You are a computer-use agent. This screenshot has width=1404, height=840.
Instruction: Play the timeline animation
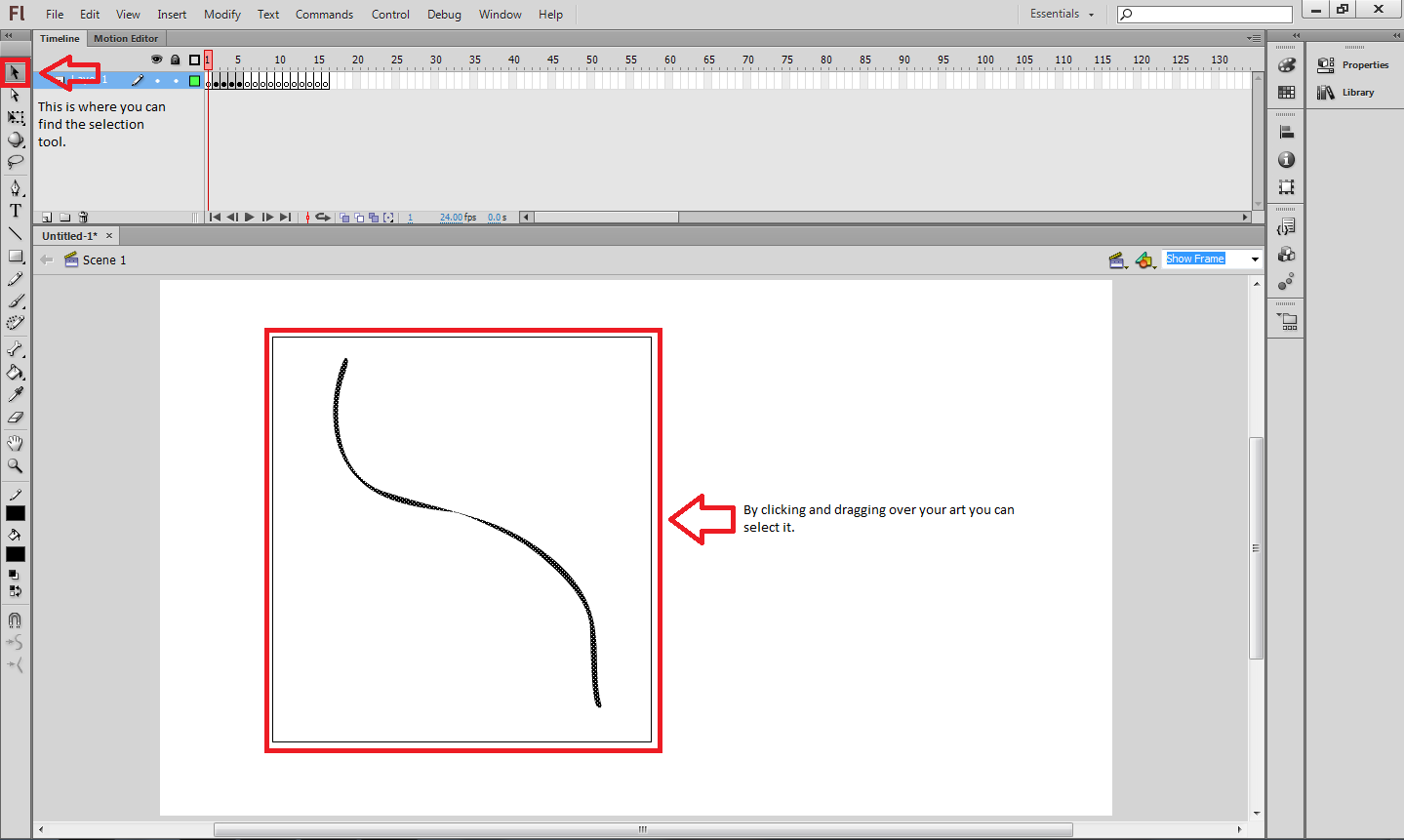(249, 217)
